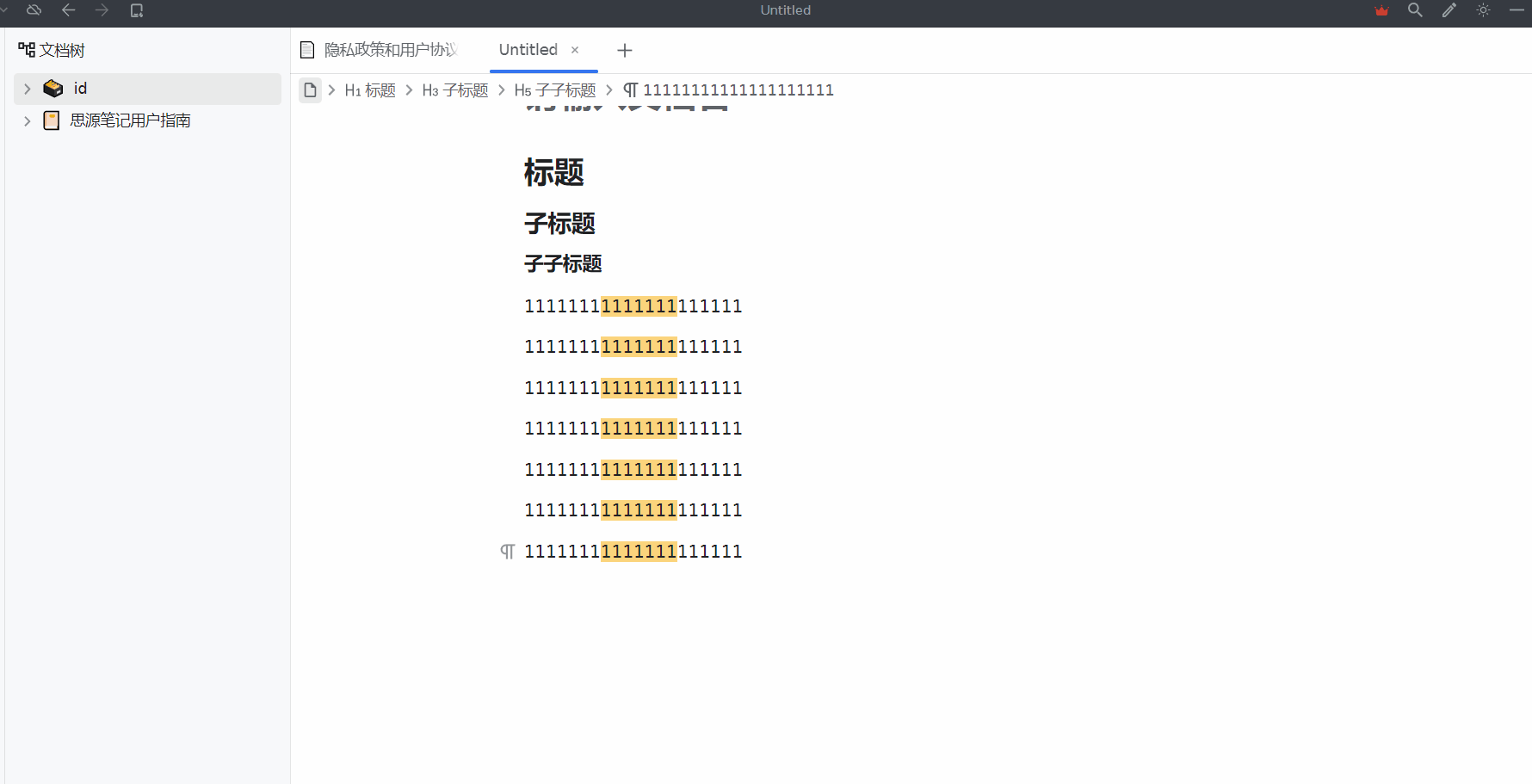Click the red crown membership icon
The width and height of the screenshot is (1532, 784).
1381,10
